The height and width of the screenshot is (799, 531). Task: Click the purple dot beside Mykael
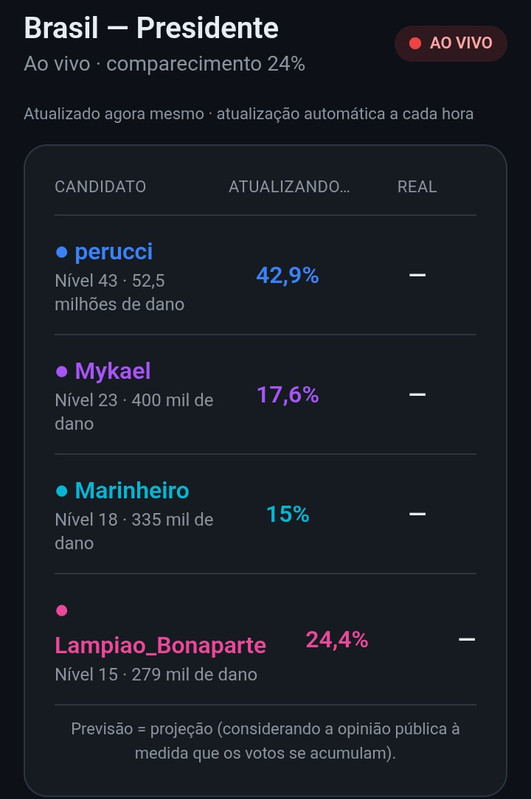click(62, 371)
